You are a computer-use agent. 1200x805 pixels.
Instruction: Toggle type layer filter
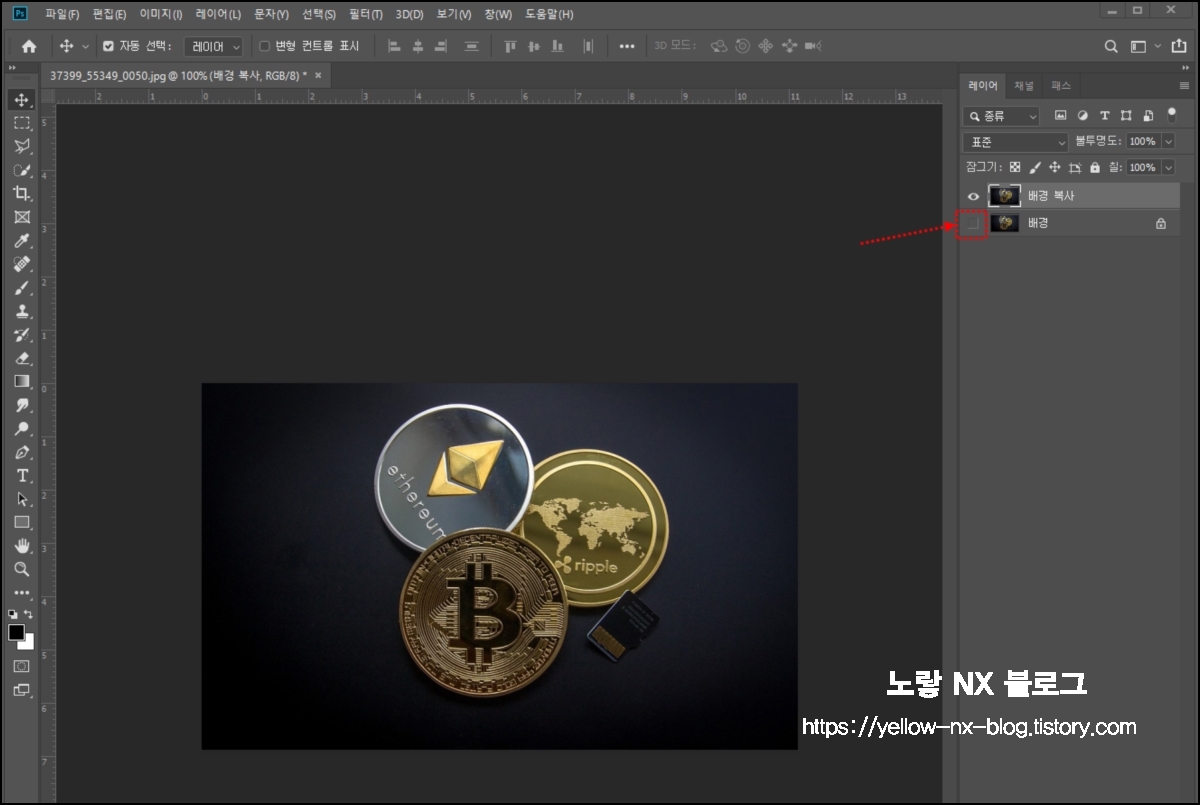coord(1105,116)
